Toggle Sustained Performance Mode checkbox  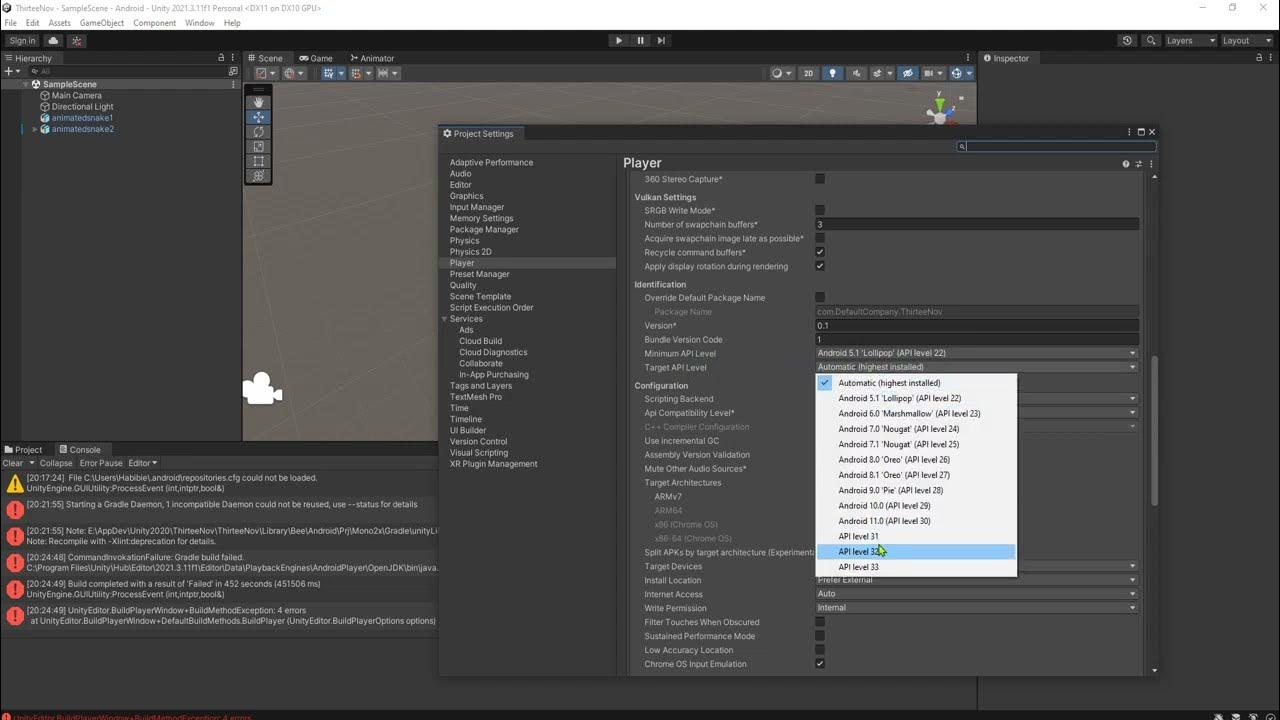[x=820, y=636]
